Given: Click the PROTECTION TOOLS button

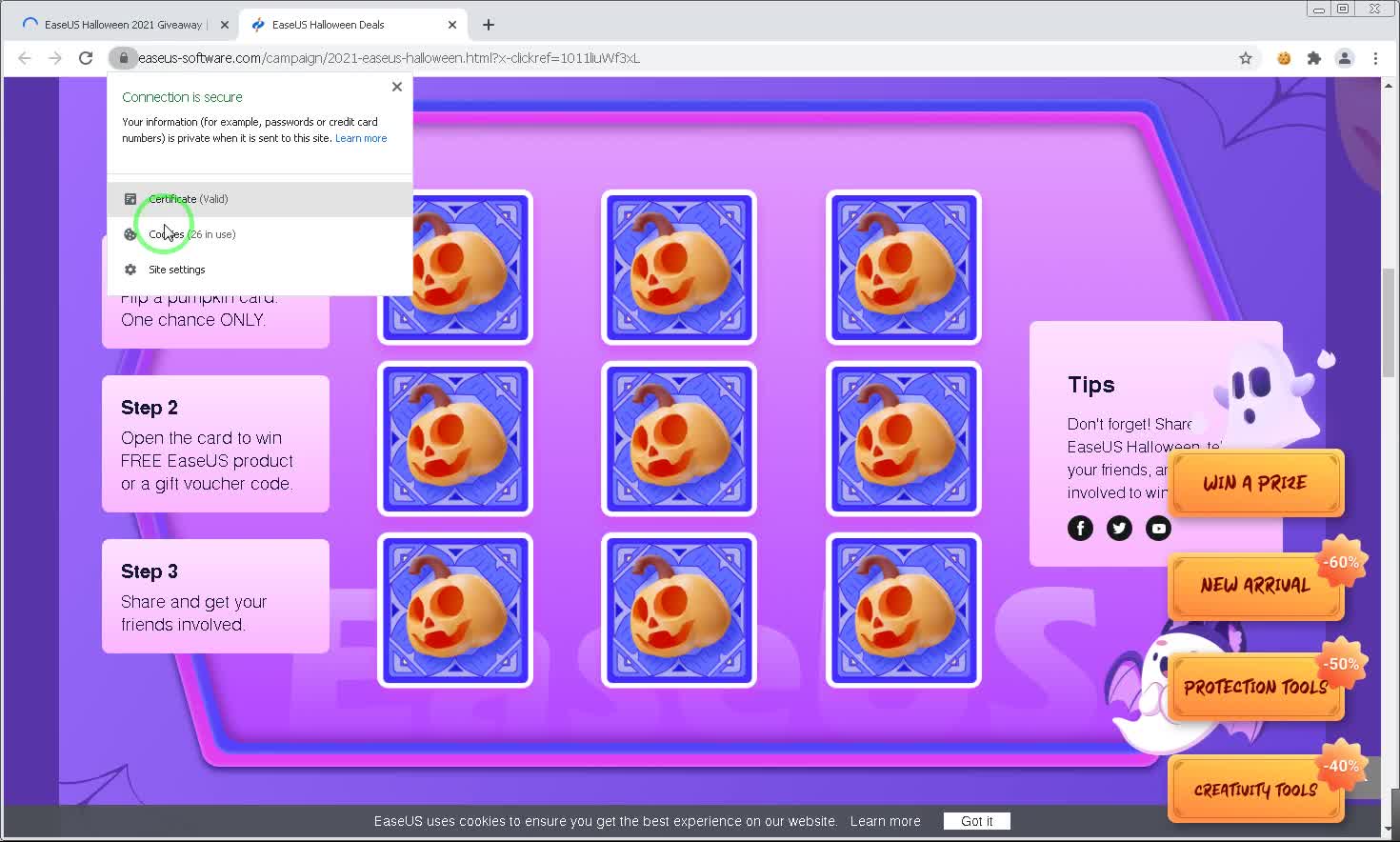Looking at the screenshot, I should (1255, 687).
